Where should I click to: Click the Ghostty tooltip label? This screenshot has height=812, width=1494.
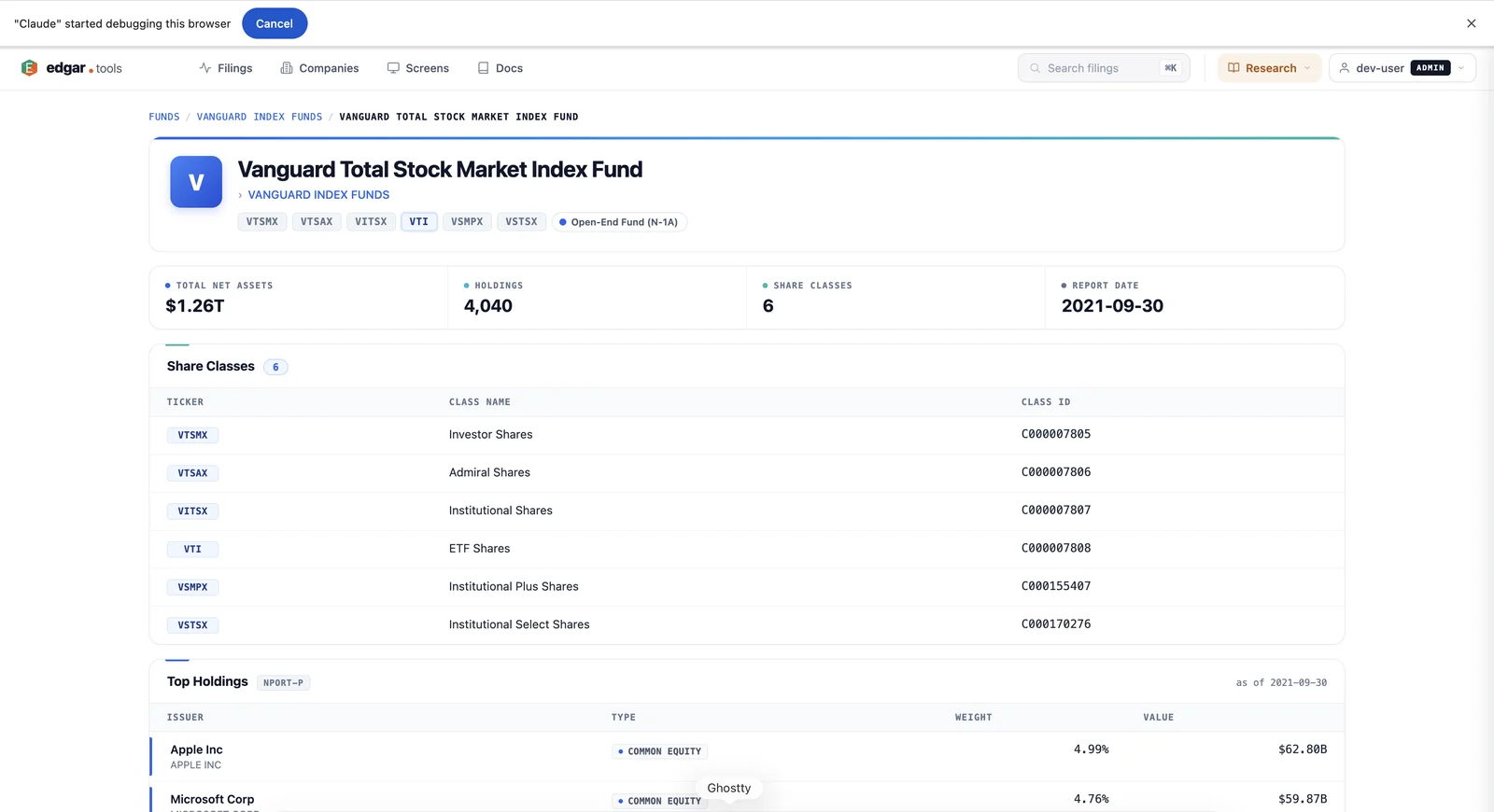coord(729,789)
